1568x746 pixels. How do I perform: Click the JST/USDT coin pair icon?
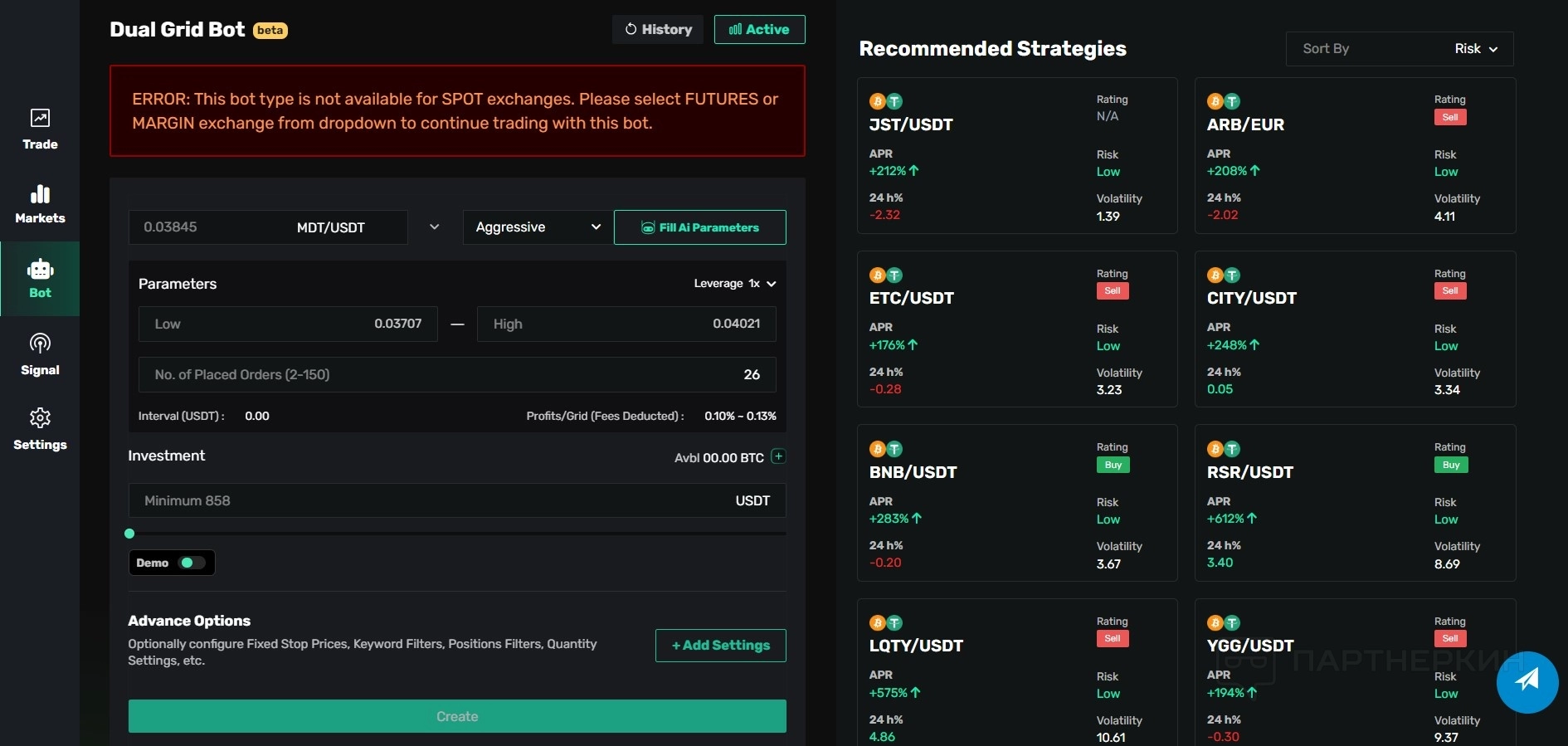885,101
